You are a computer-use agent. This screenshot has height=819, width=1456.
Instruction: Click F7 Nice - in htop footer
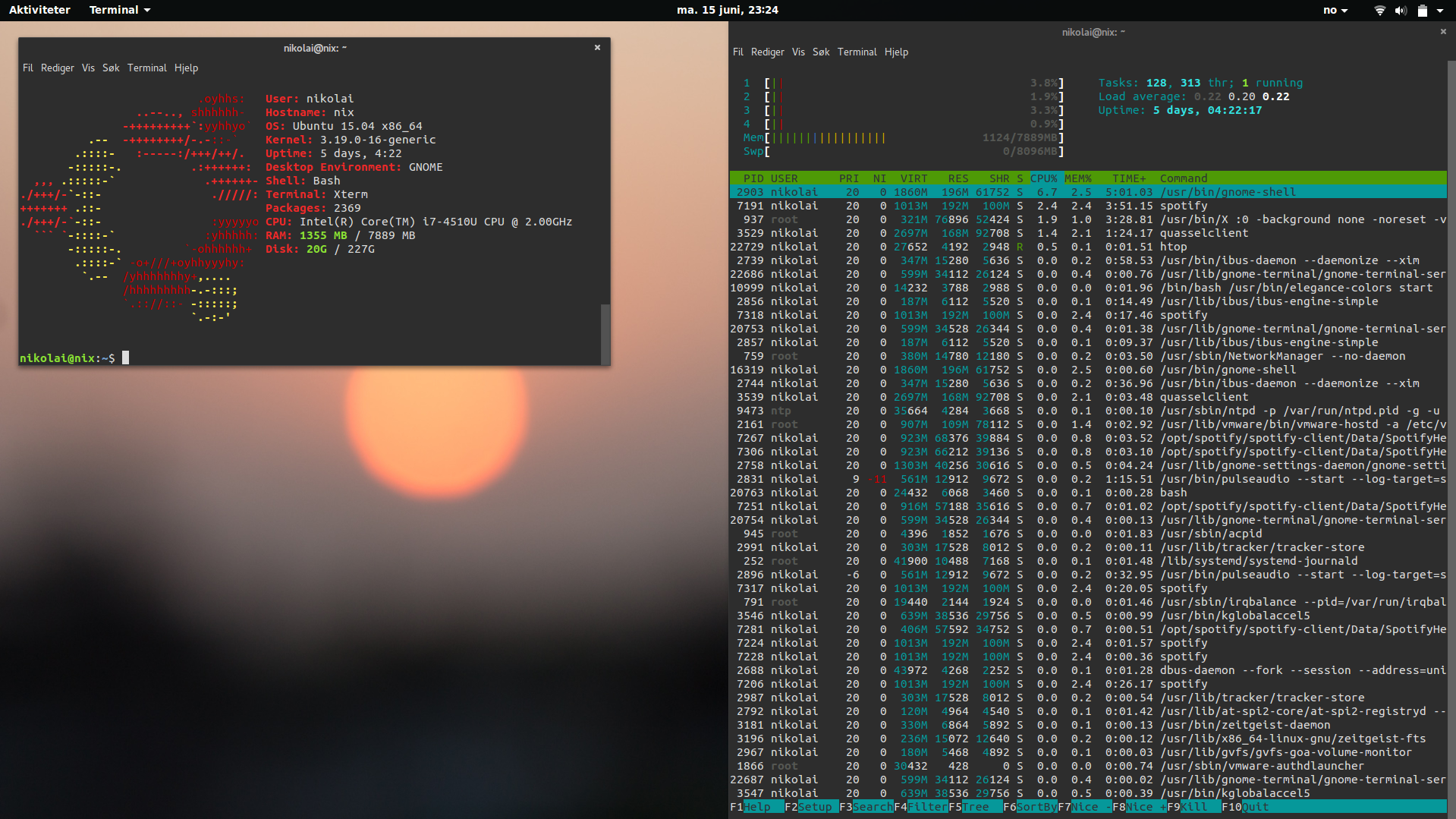click(1084, 807)
